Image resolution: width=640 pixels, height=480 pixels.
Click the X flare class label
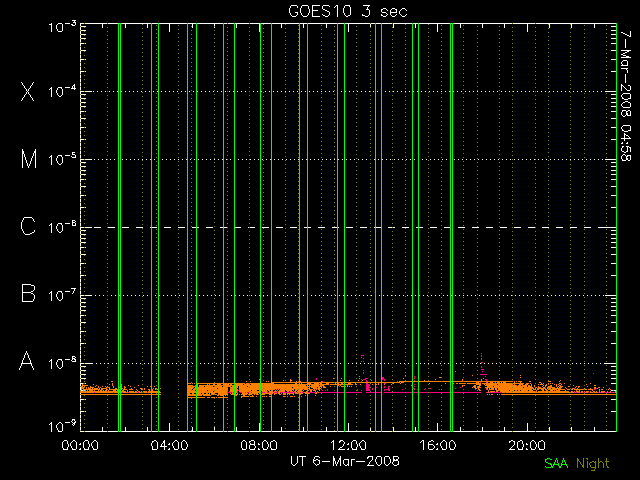coord(28,91)
